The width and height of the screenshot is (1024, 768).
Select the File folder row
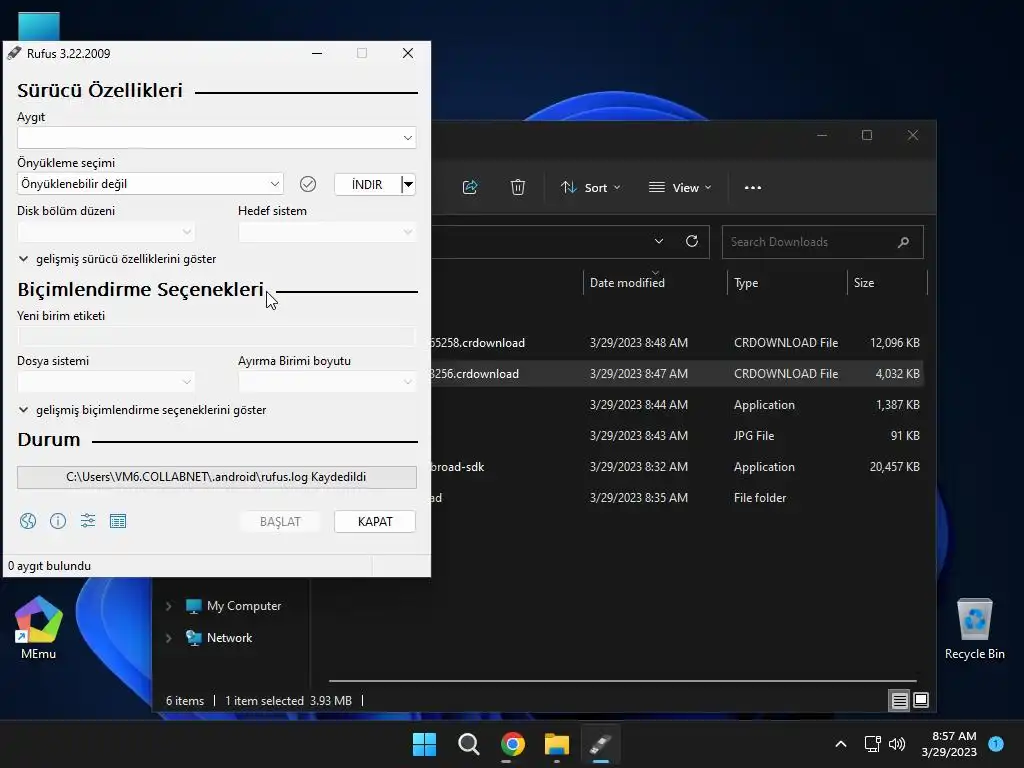pyautogui.click(x=676, y=498)
